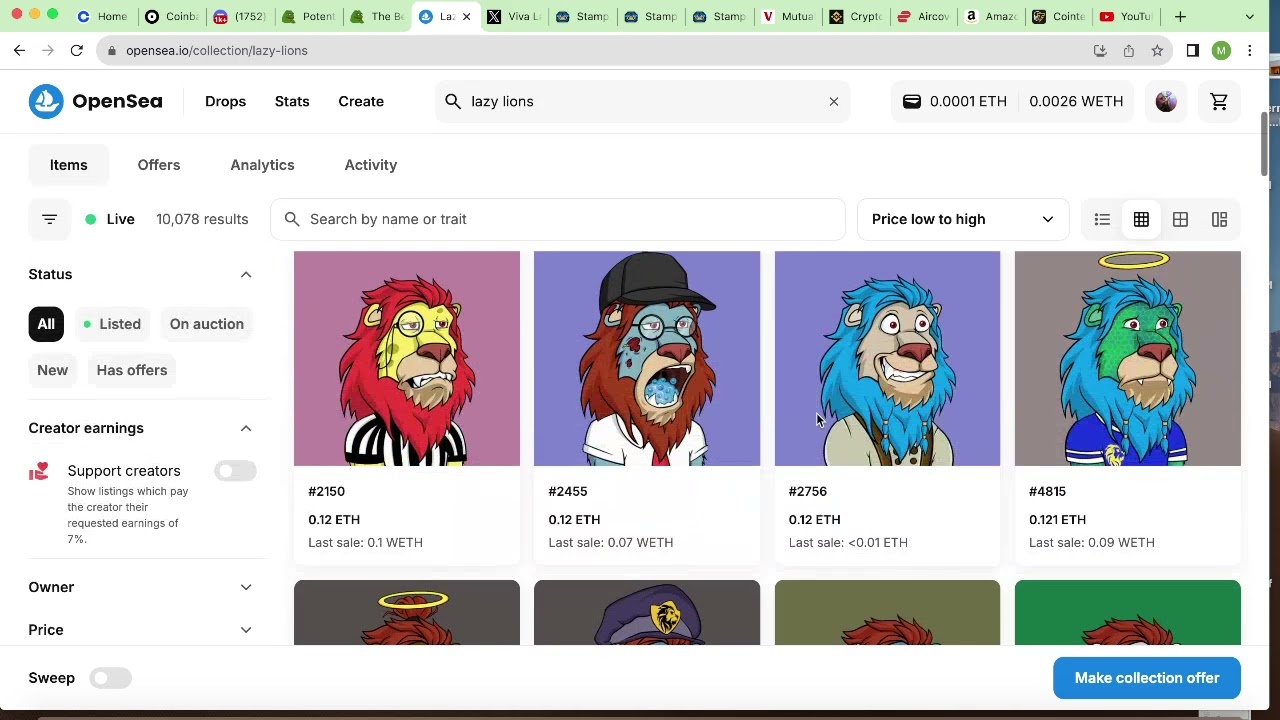
Task: Toggle the filters sidebar icon
Action: pyautogui.click(x=49, y=219)
